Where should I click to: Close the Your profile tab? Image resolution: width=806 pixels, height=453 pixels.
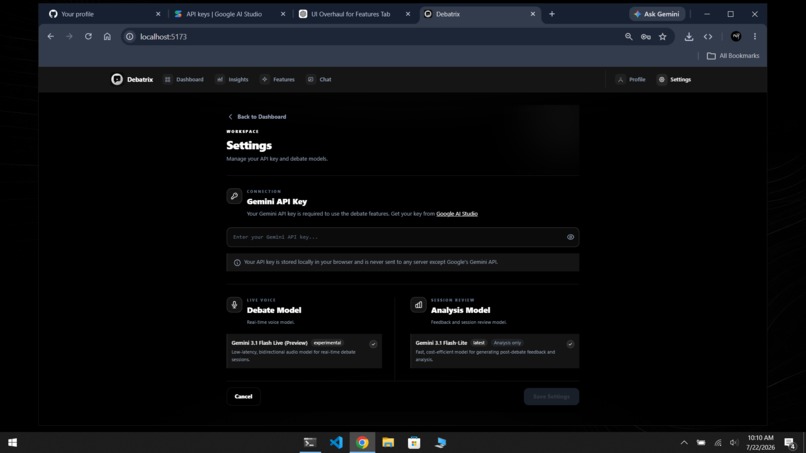pos(158,14)
